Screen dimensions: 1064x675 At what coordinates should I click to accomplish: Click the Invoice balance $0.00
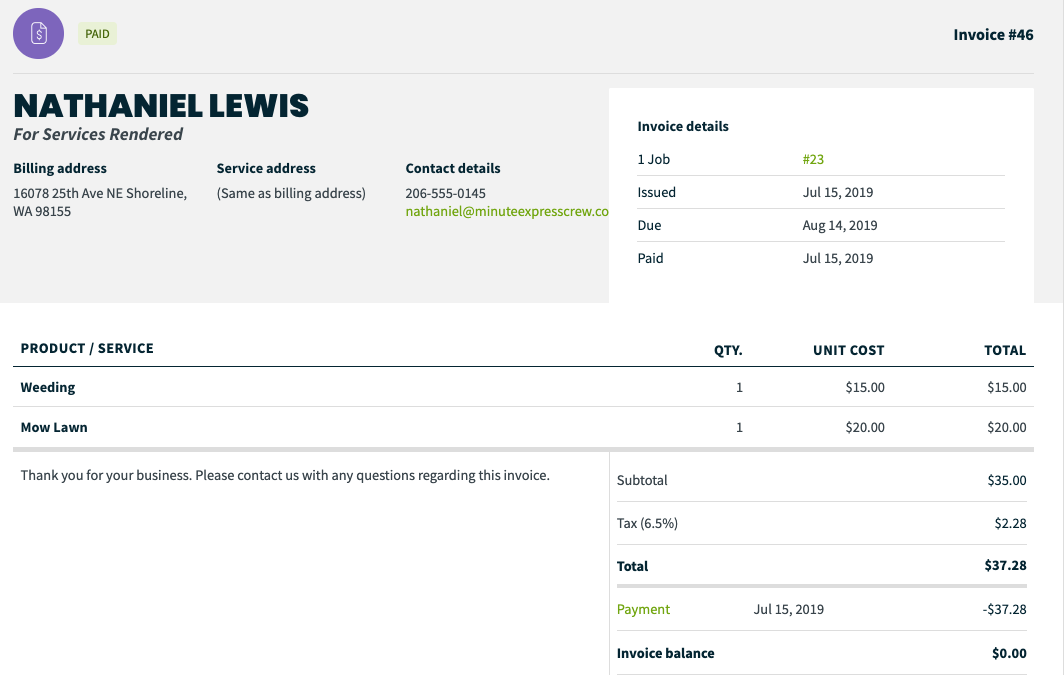click(1009, 653)
